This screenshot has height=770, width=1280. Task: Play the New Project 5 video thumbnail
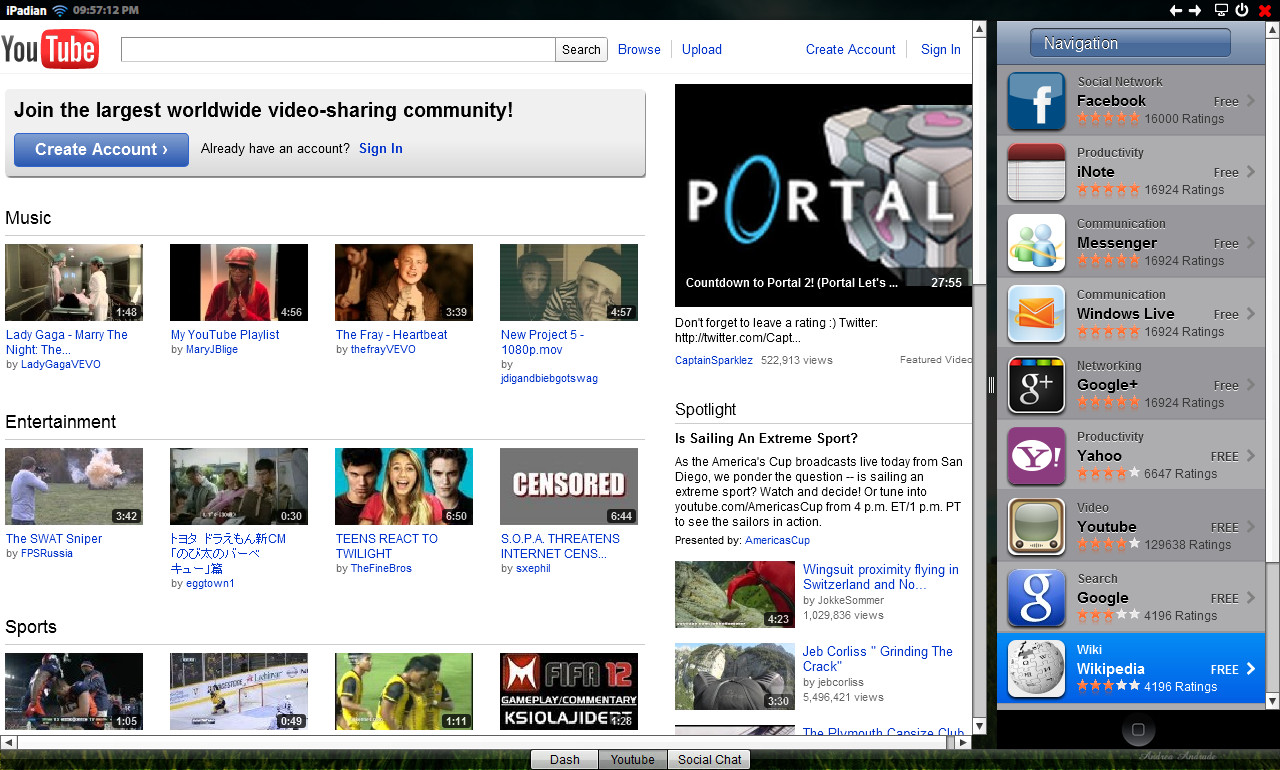coord(569,282)
